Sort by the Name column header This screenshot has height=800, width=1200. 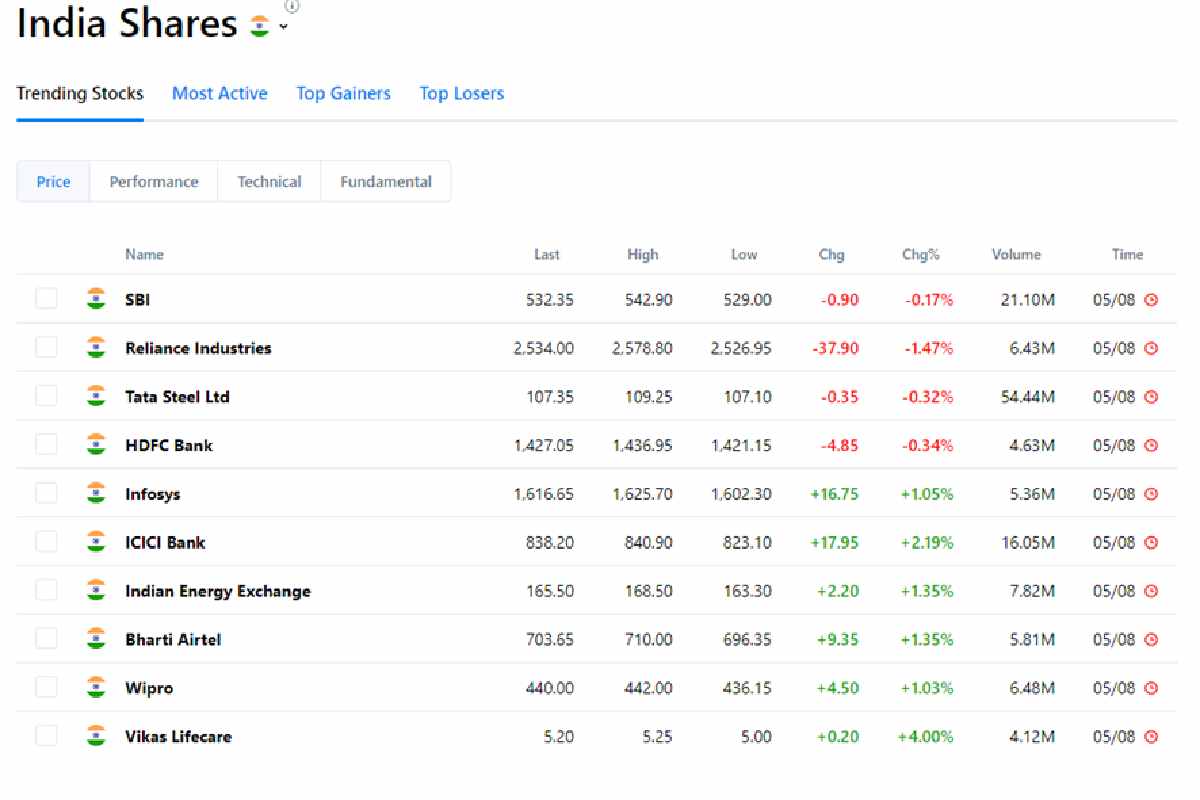coord(144,254)
